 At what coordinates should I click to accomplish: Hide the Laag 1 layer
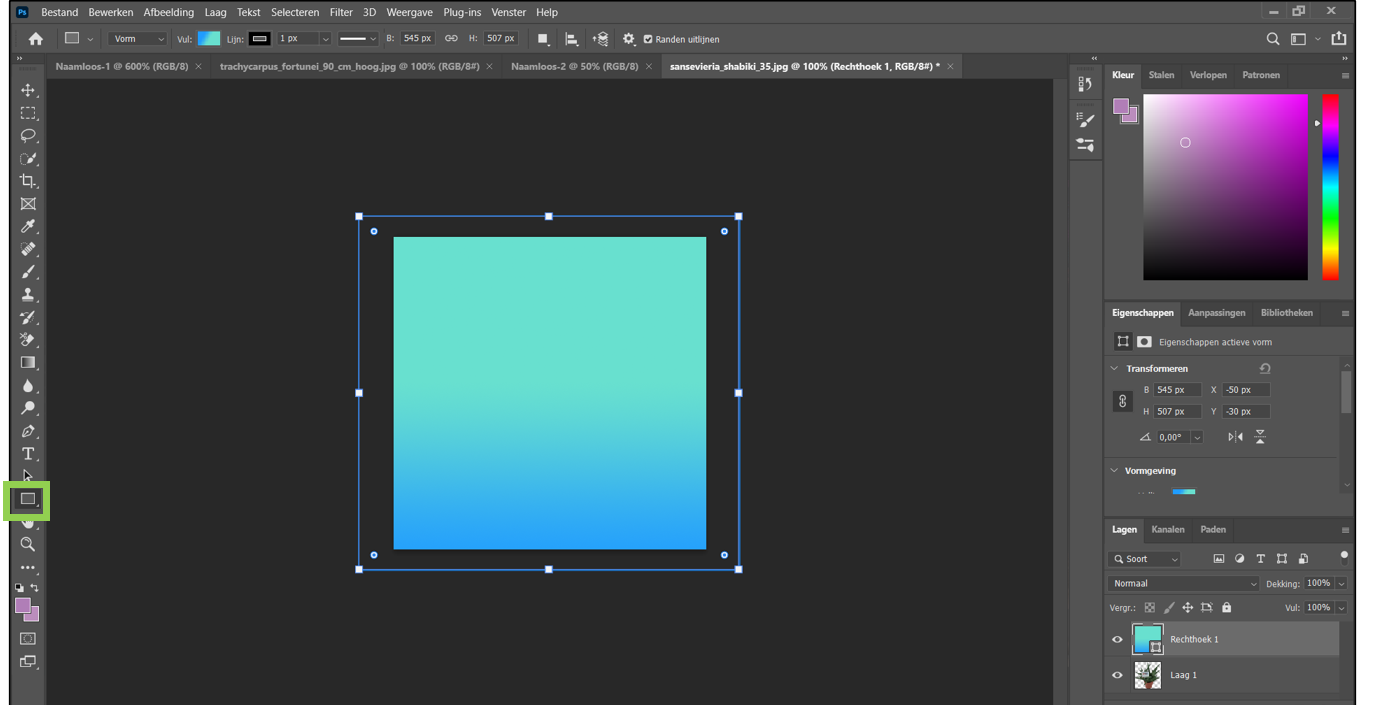tap(1117, 675)
